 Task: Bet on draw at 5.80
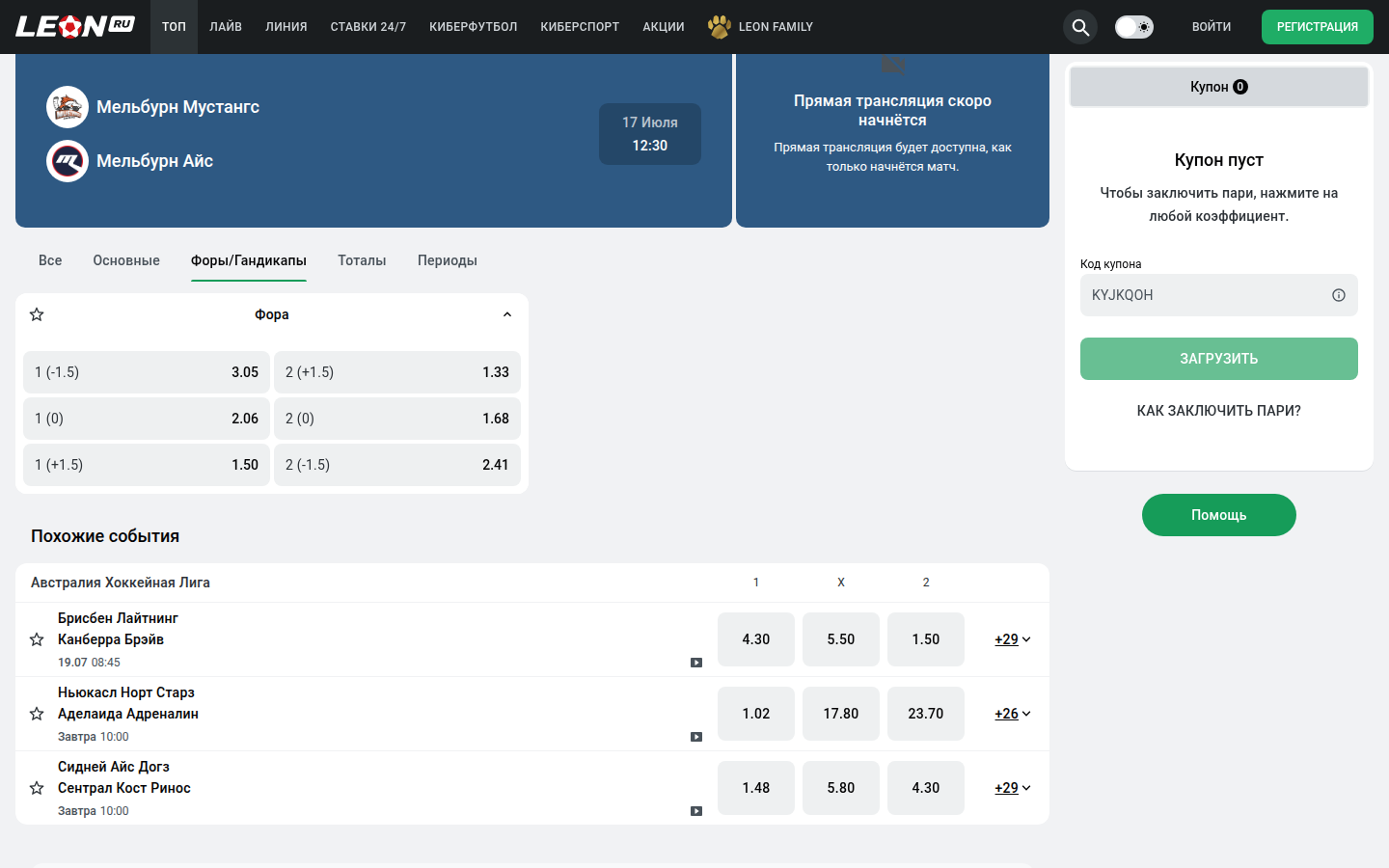(841, 788)
